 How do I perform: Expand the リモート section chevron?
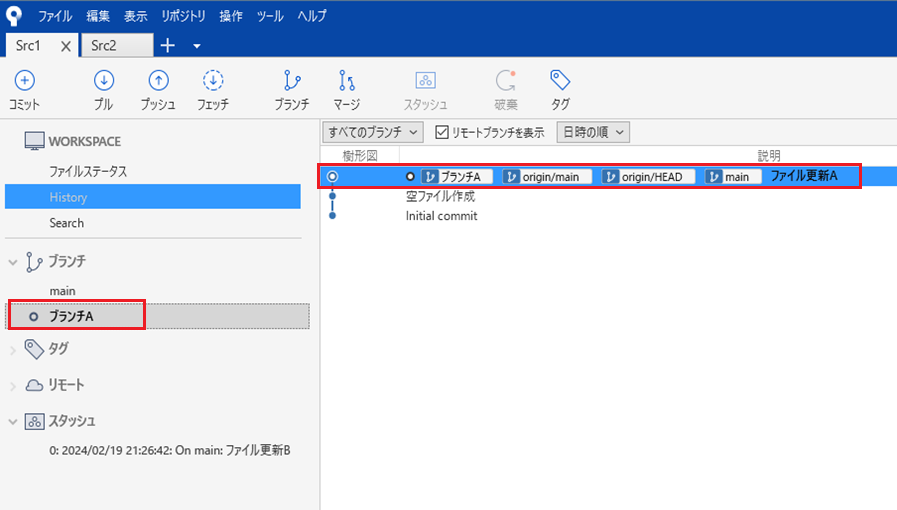tap(13, 386)
